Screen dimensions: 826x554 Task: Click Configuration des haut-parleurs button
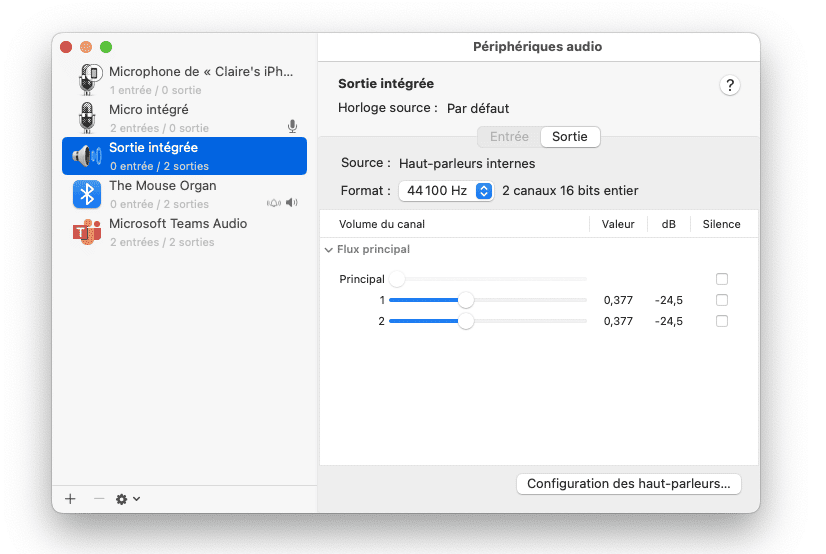click(628, 484)
